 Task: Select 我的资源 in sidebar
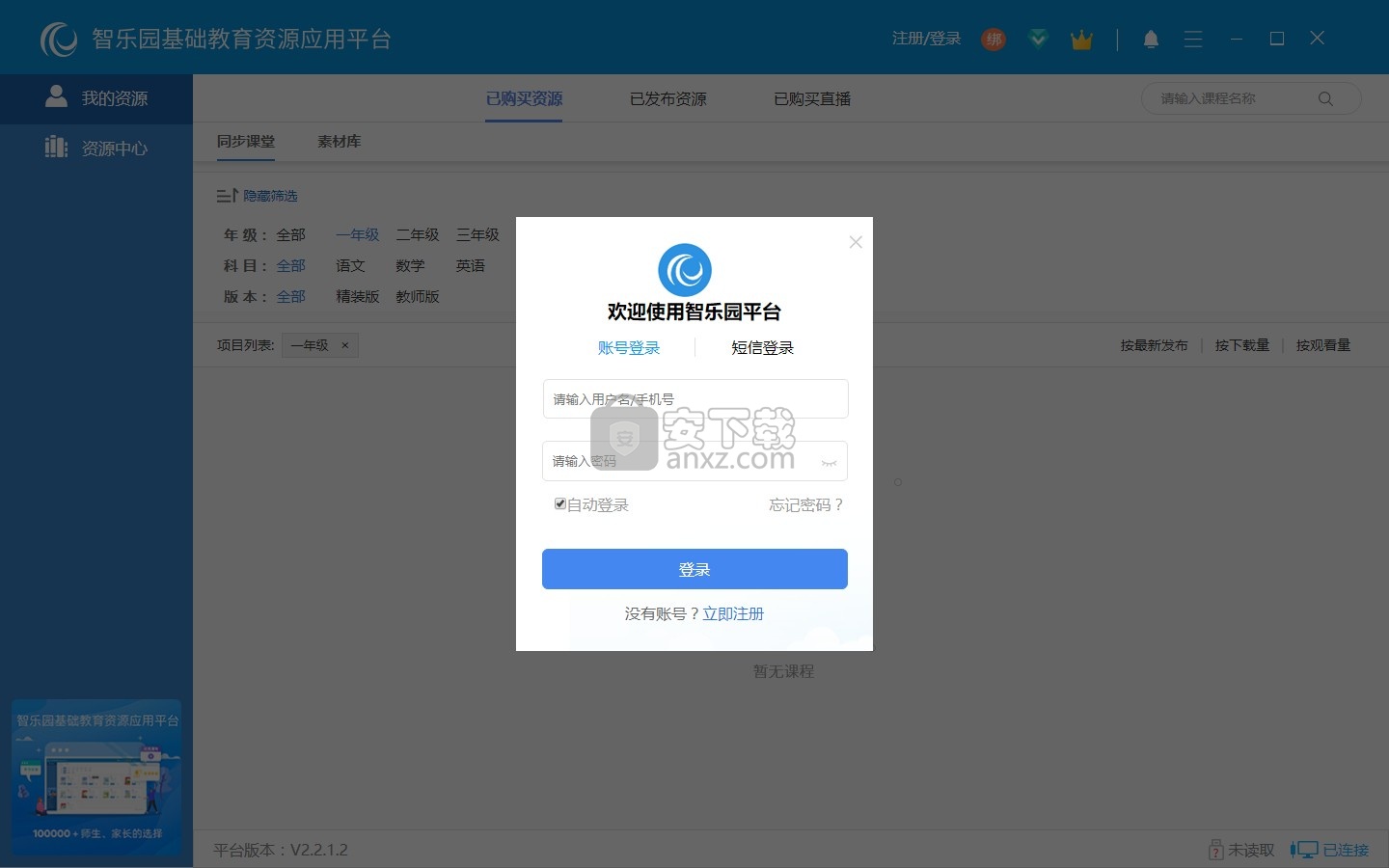(x=96, y=98)
